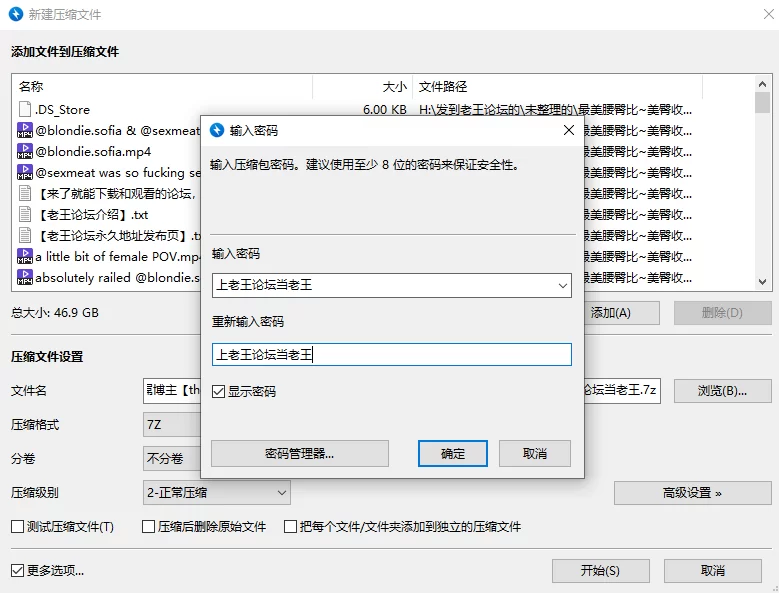Click the 文件名 input field
779x593 pixels.
[x=172, y=391]
